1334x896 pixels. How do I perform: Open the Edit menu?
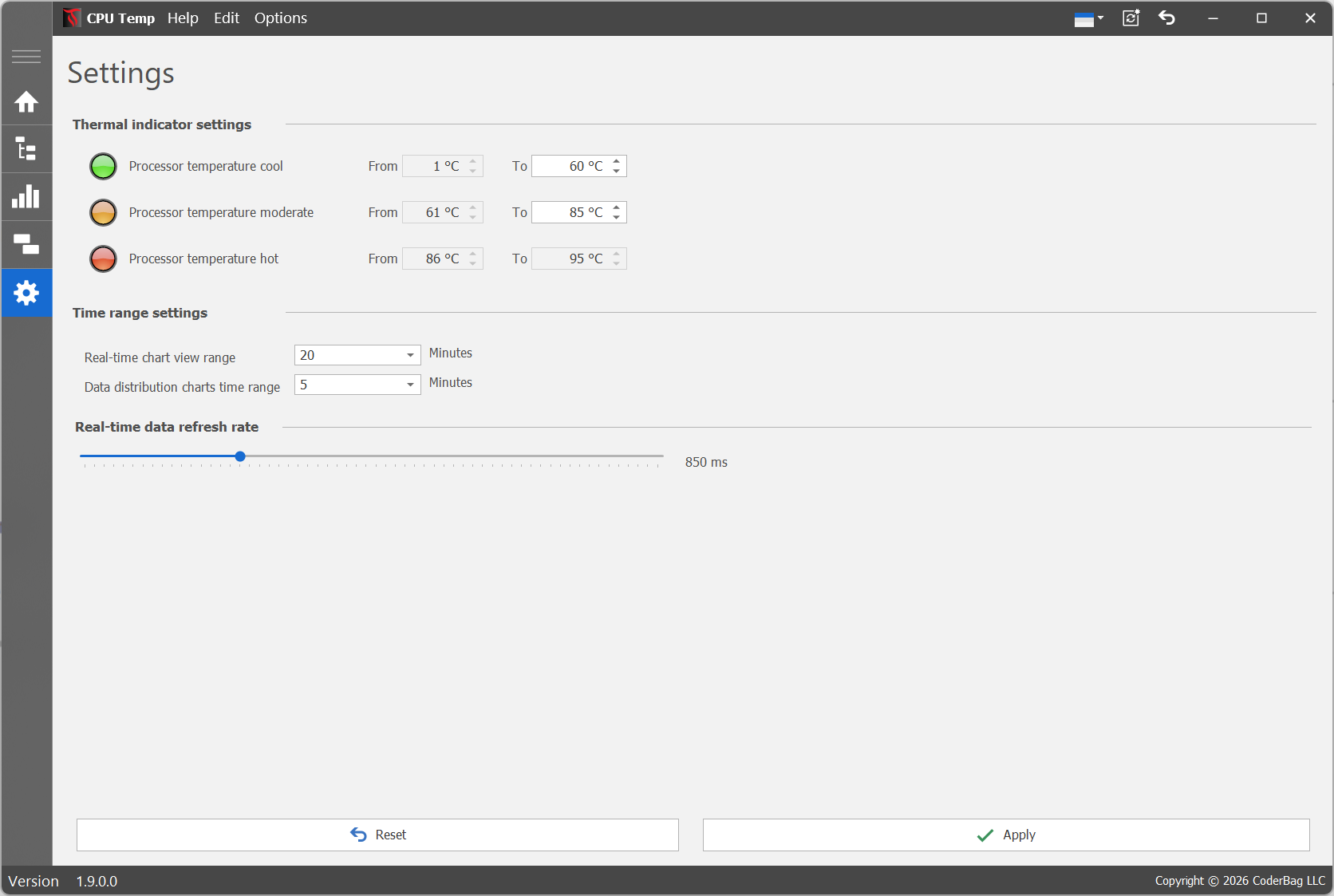point(226,18)
